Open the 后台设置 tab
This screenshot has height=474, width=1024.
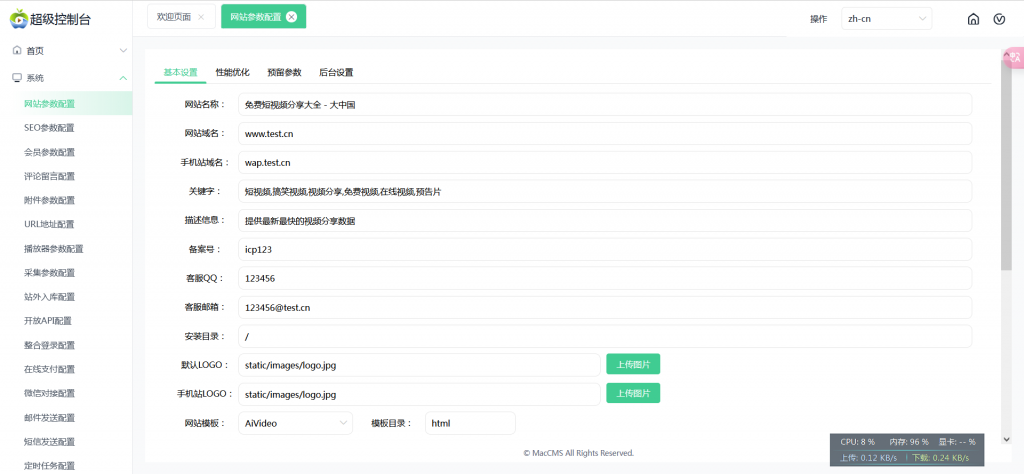pos(336,72)
